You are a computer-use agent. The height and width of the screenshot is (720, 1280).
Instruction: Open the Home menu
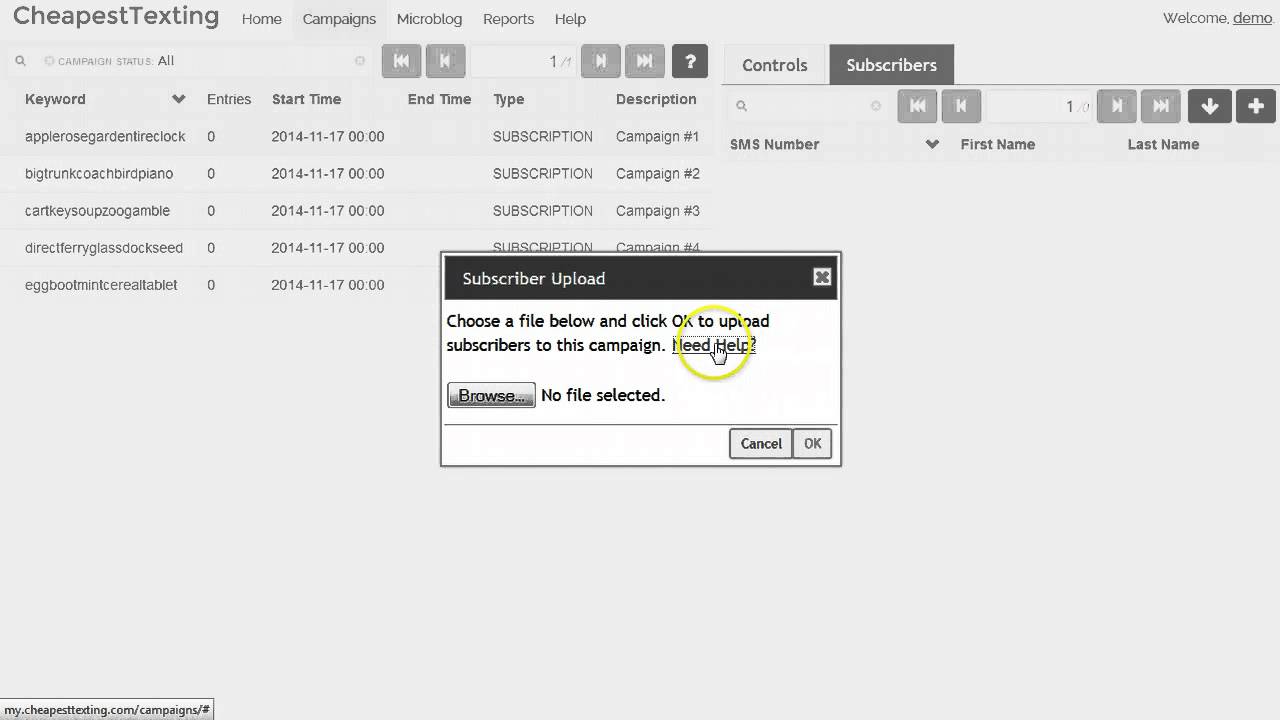[x=262, y=19]
